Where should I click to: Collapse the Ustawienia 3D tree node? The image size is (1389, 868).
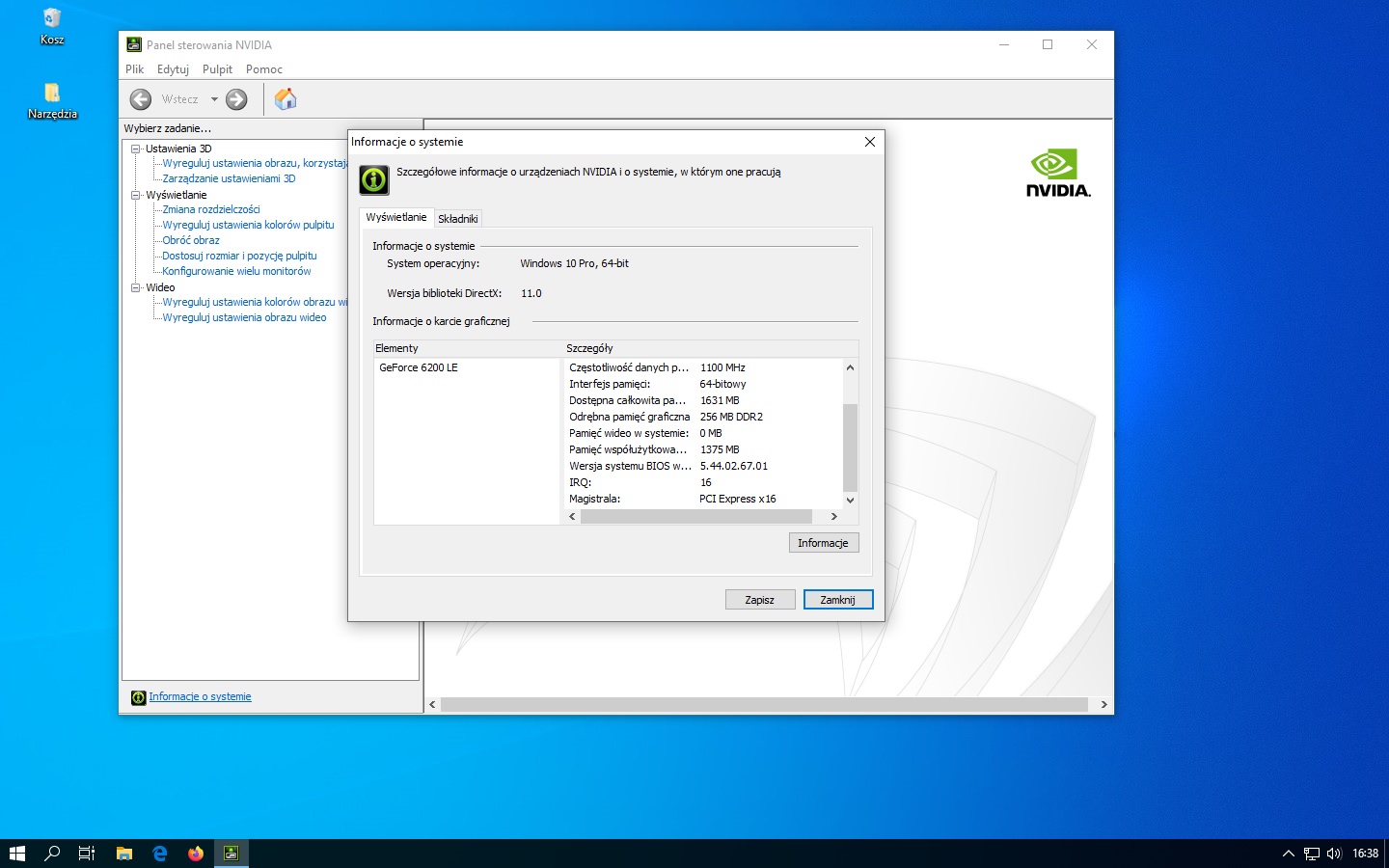(x=136, y=149)
